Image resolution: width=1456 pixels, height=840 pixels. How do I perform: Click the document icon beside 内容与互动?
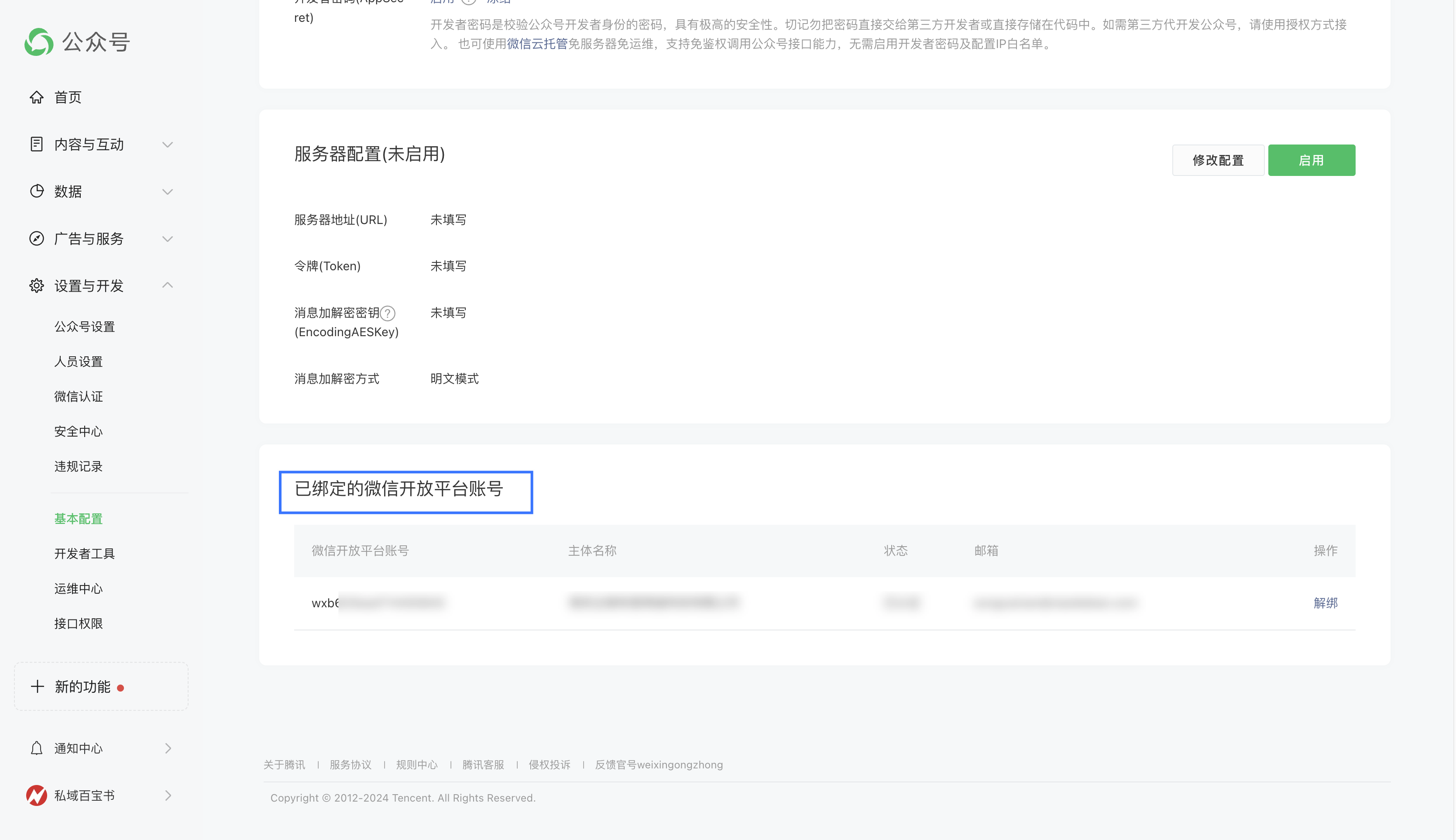coord(37,144)
